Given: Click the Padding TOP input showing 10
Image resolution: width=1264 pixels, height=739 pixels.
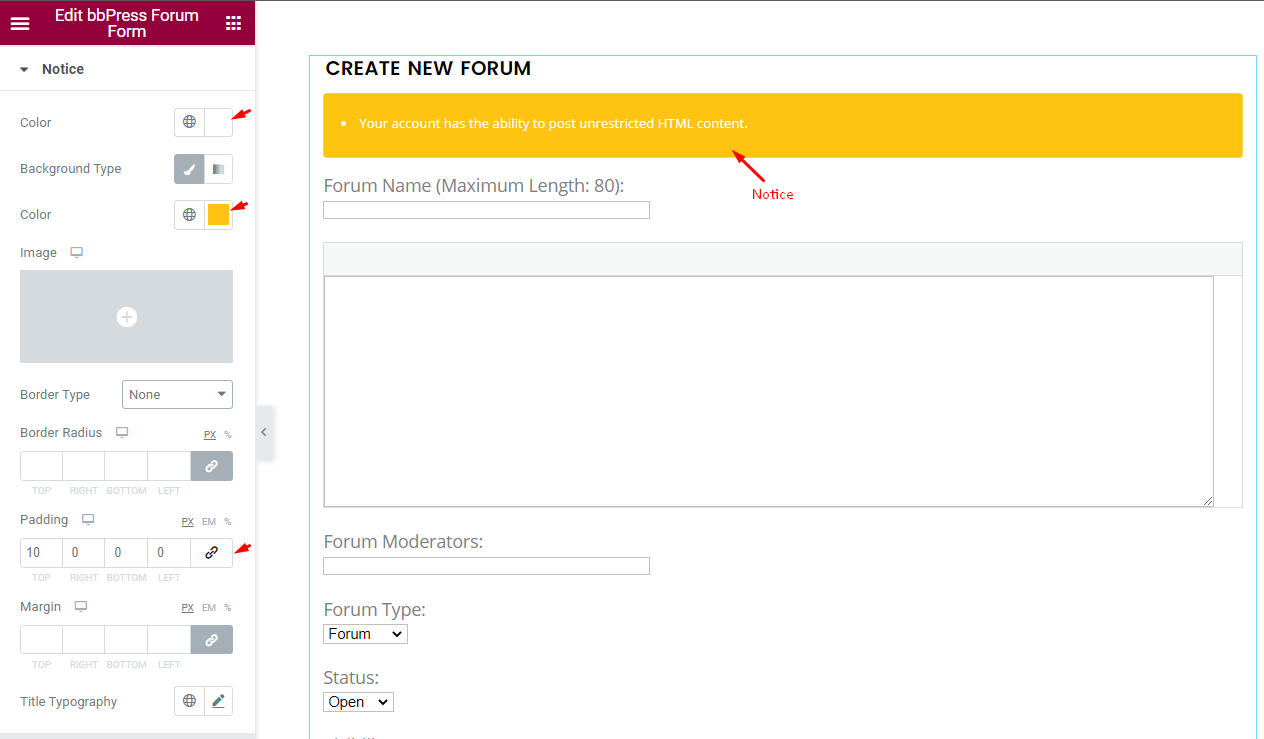Looking at the screenshot, I should point(40,552).
